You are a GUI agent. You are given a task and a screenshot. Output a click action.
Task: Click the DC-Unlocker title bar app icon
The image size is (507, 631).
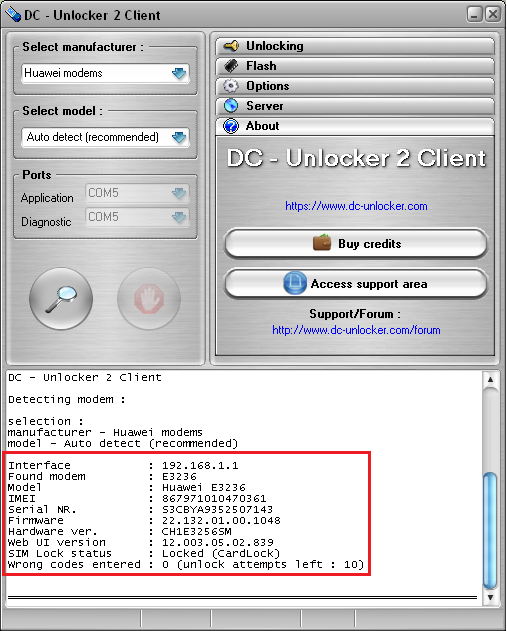[x=12, y=15]
